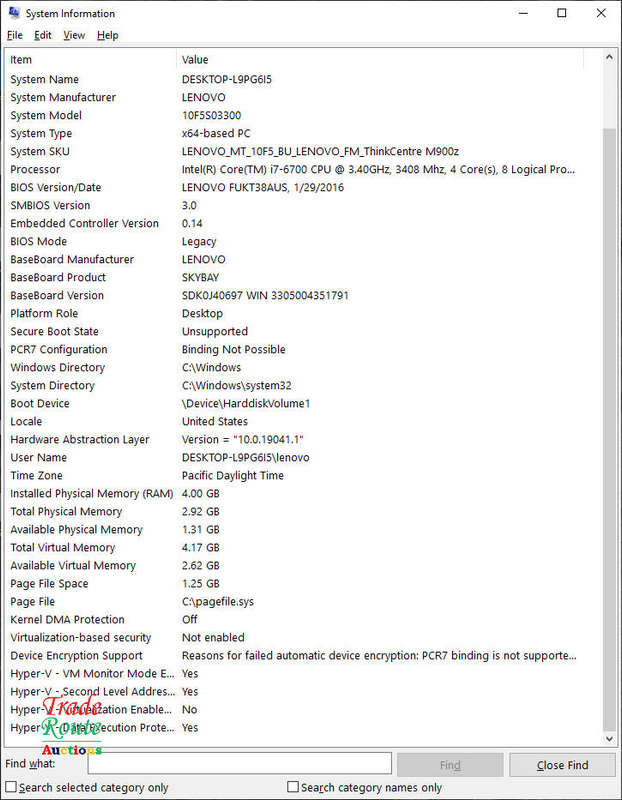Viewport: 622px width, 800px height.
Task: Open the File menu
Action: pyautogui.click(x=15, y=35)
